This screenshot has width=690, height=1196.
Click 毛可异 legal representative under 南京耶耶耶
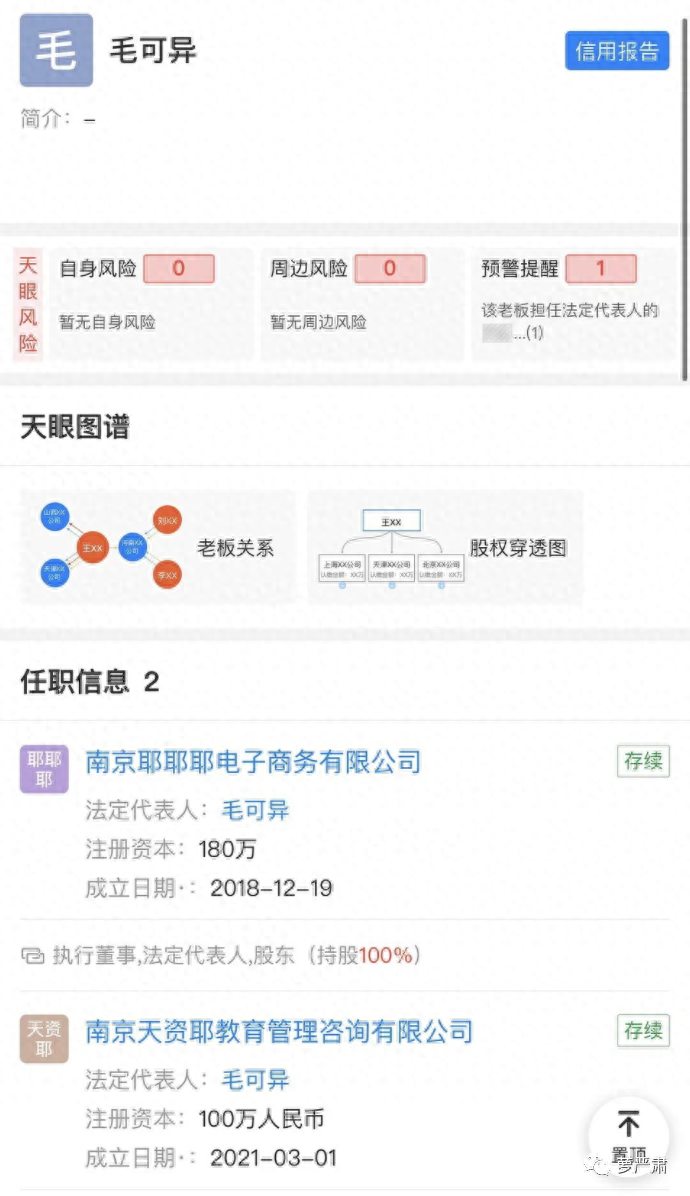tap(255, 810)
